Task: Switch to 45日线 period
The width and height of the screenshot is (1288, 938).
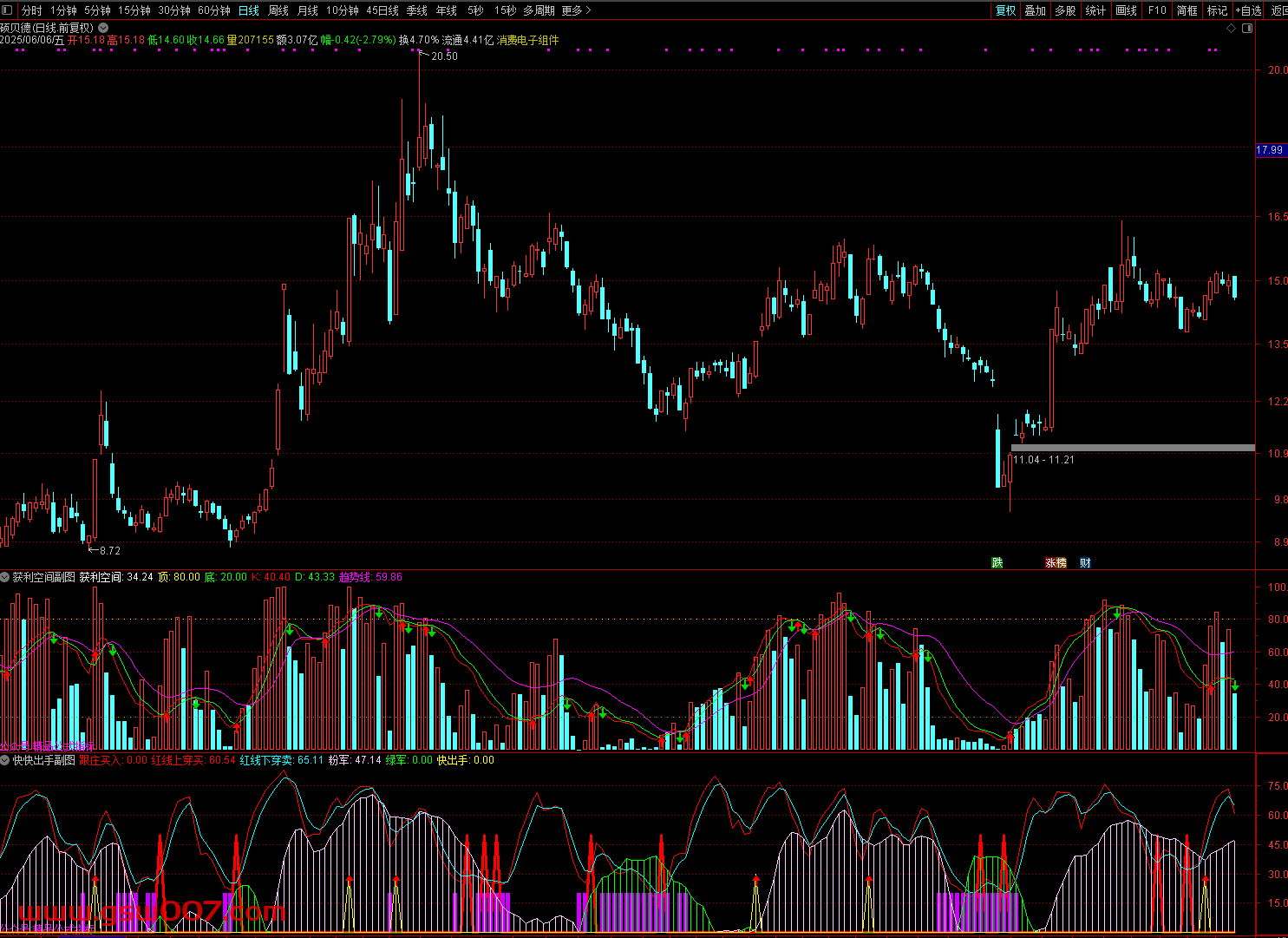Action: coord(382,10)
